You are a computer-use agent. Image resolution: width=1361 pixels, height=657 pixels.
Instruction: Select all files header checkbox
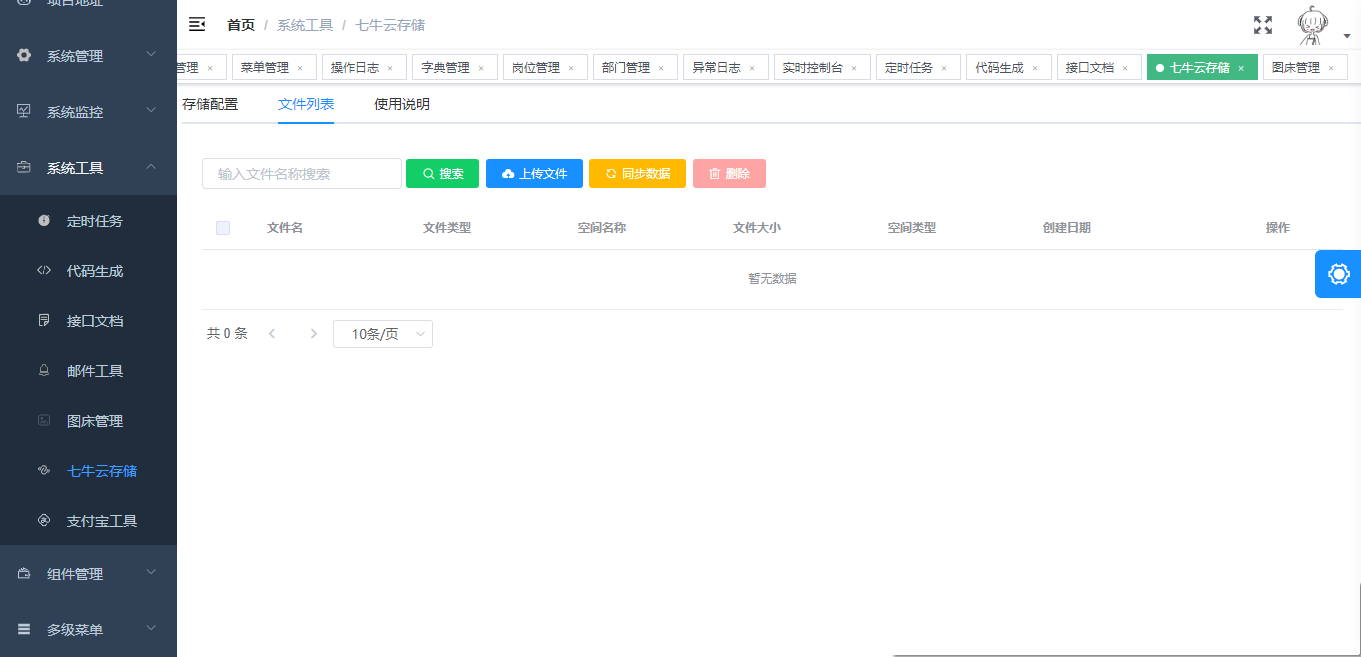223,228
